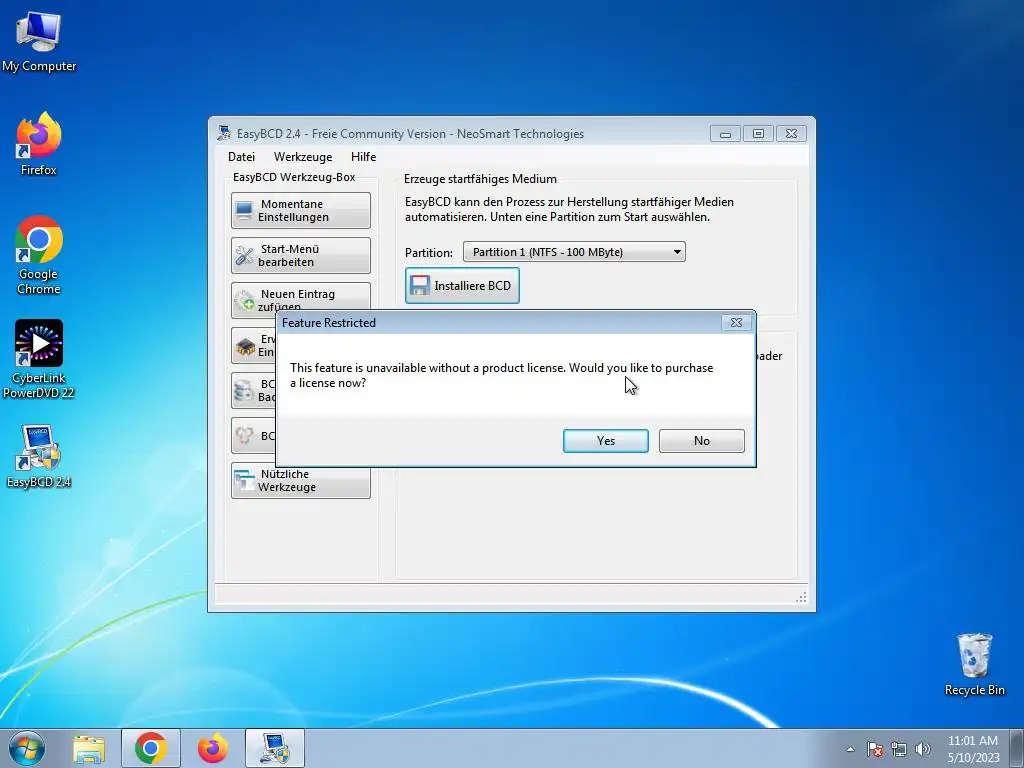Open My Computer desktop icon
This screenshot has width=1024, height=768.
[x=39, y=40]
